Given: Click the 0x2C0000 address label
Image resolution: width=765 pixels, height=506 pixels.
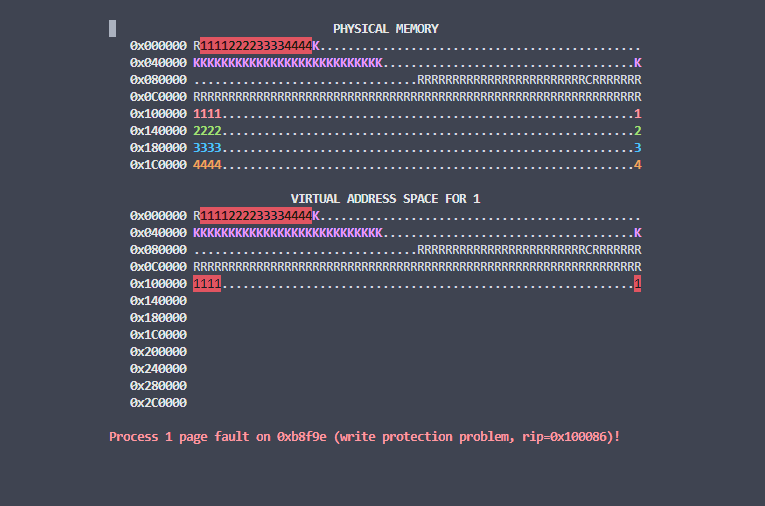Looking at the screenshot, I should [158, 403].
